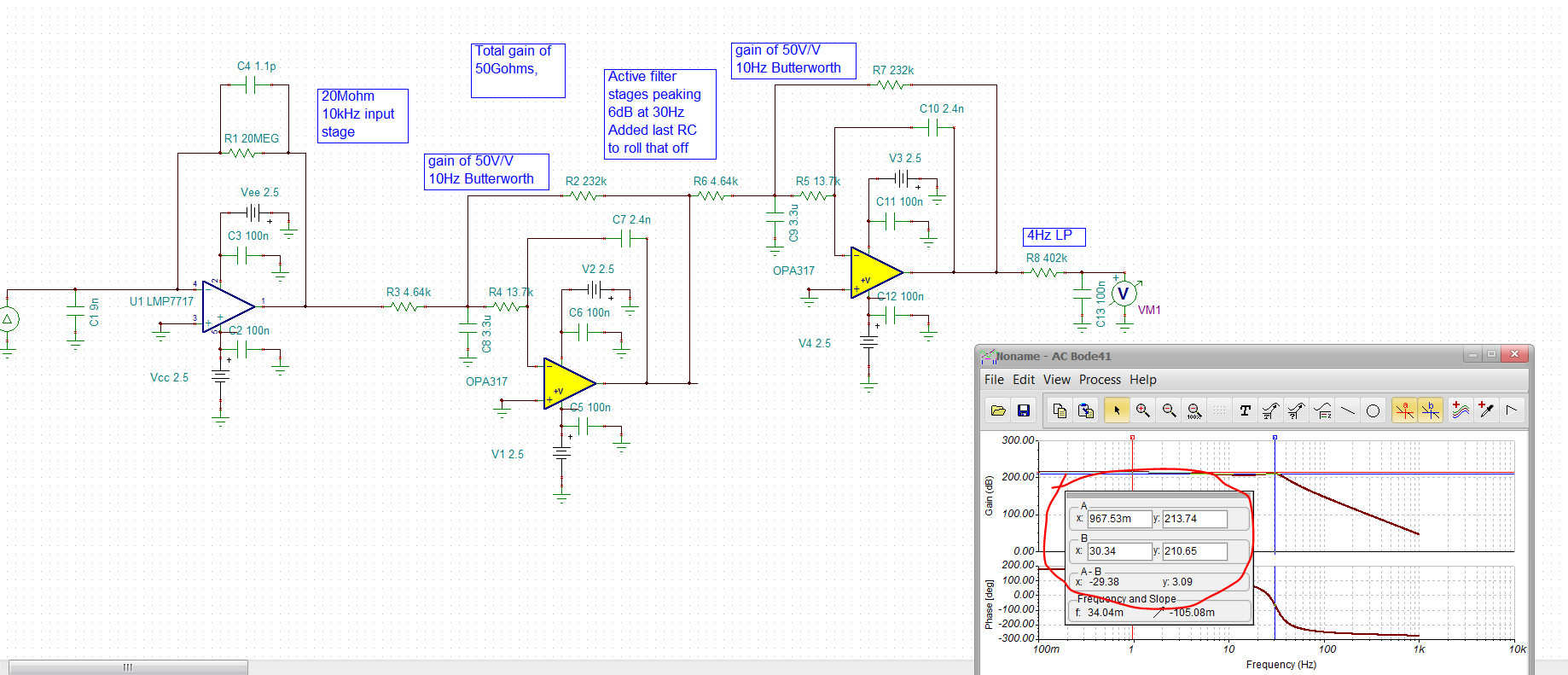The image size is (1568, 675).
Task: Select the 'Active filter stages peaking' note
Action: tap(660, 113)
